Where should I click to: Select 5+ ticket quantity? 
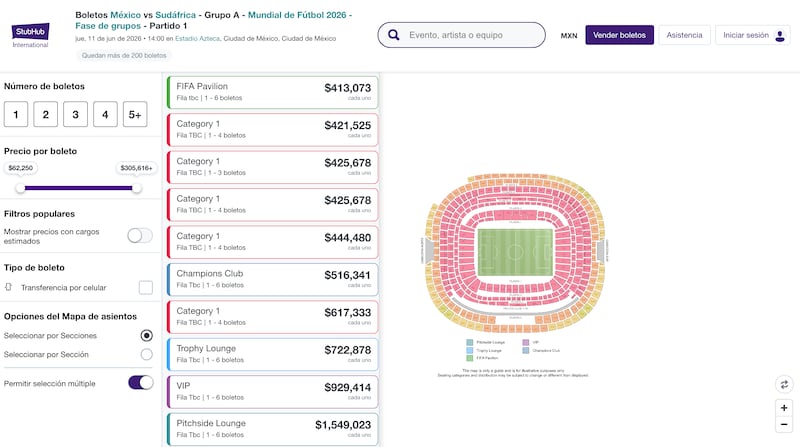click(x=136, y=115)
